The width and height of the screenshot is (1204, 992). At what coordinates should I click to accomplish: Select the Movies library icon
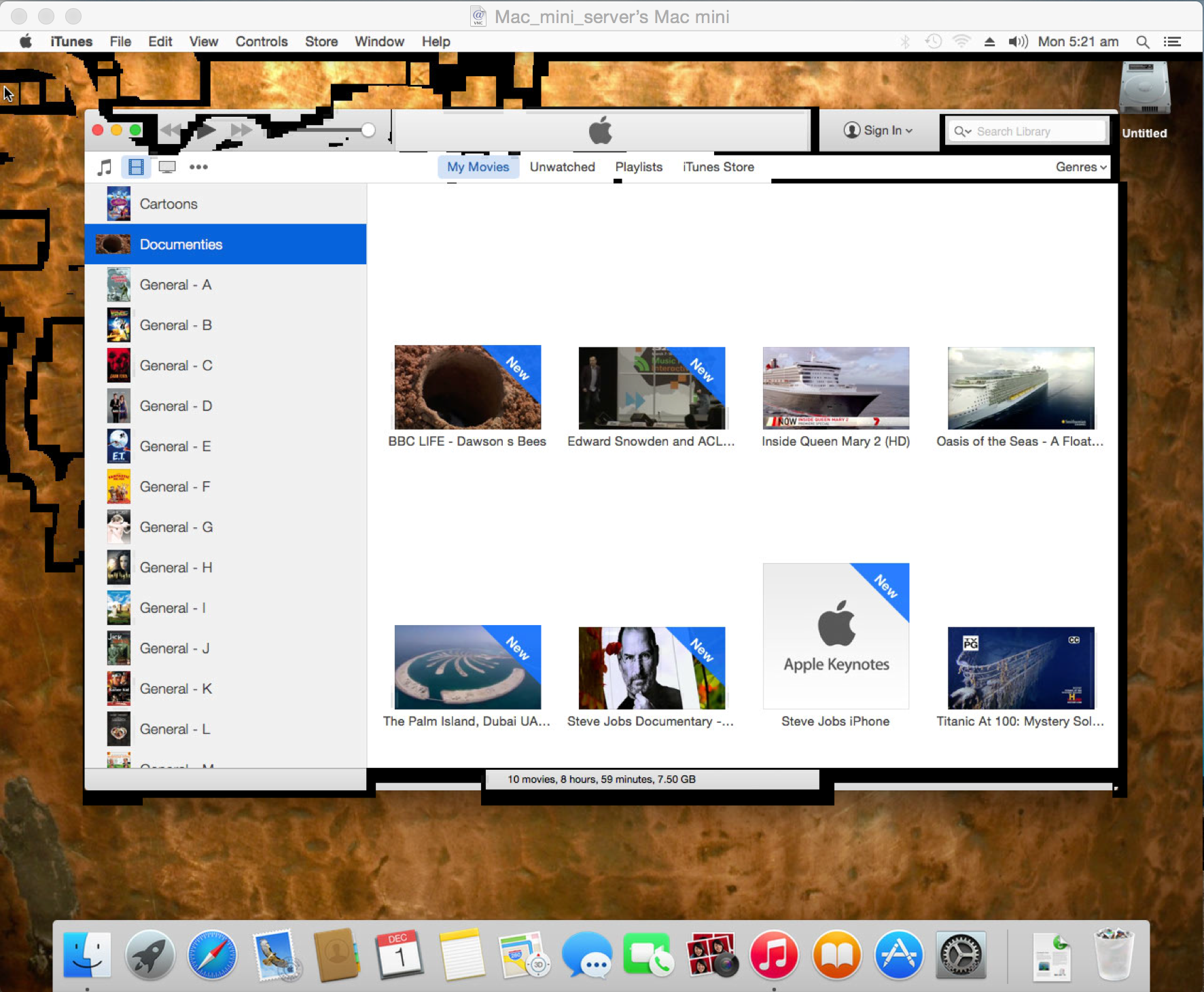136,166
